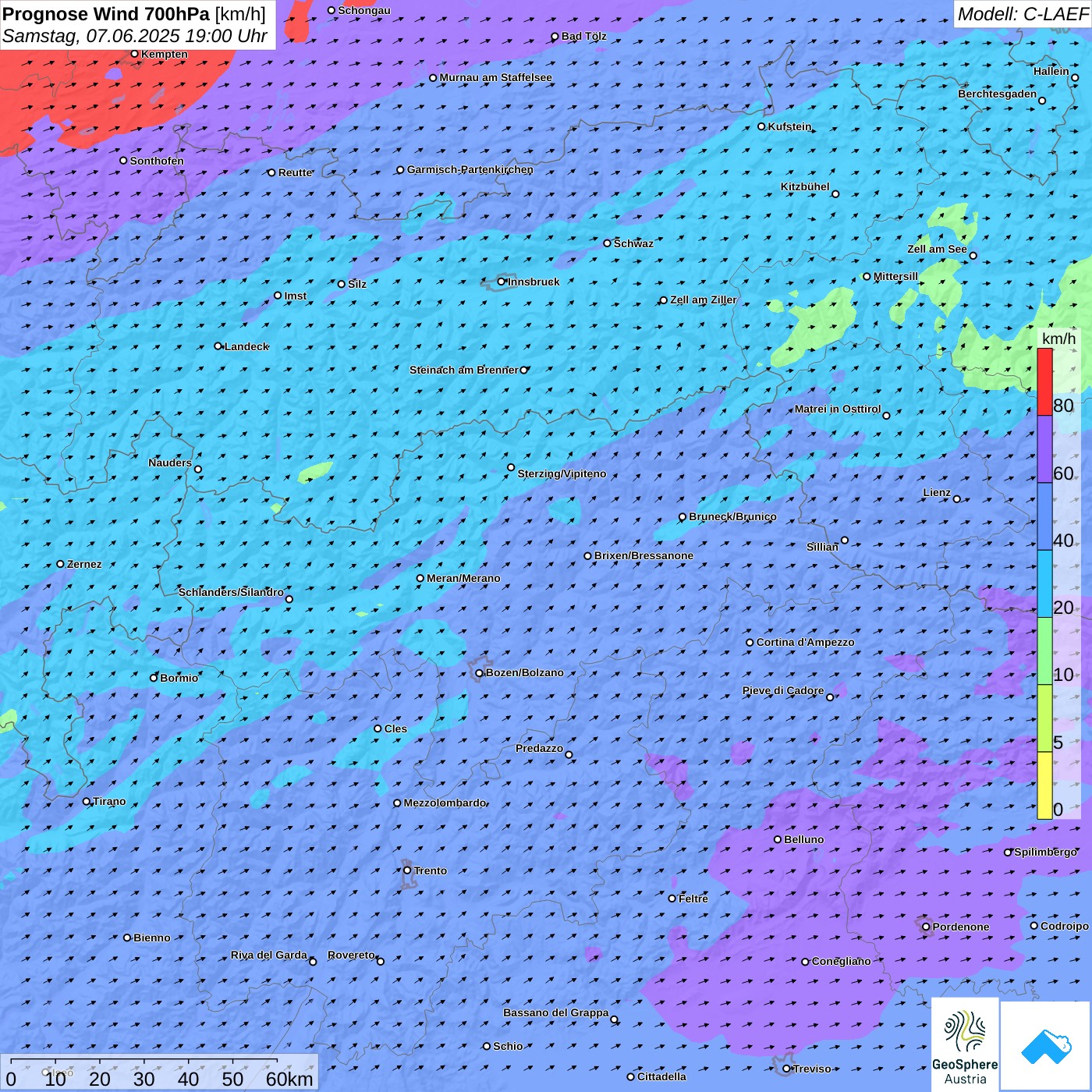This screenshot has width=1092, height=1092.
Task: Click the Zernez label
Action: pos(84,564)
